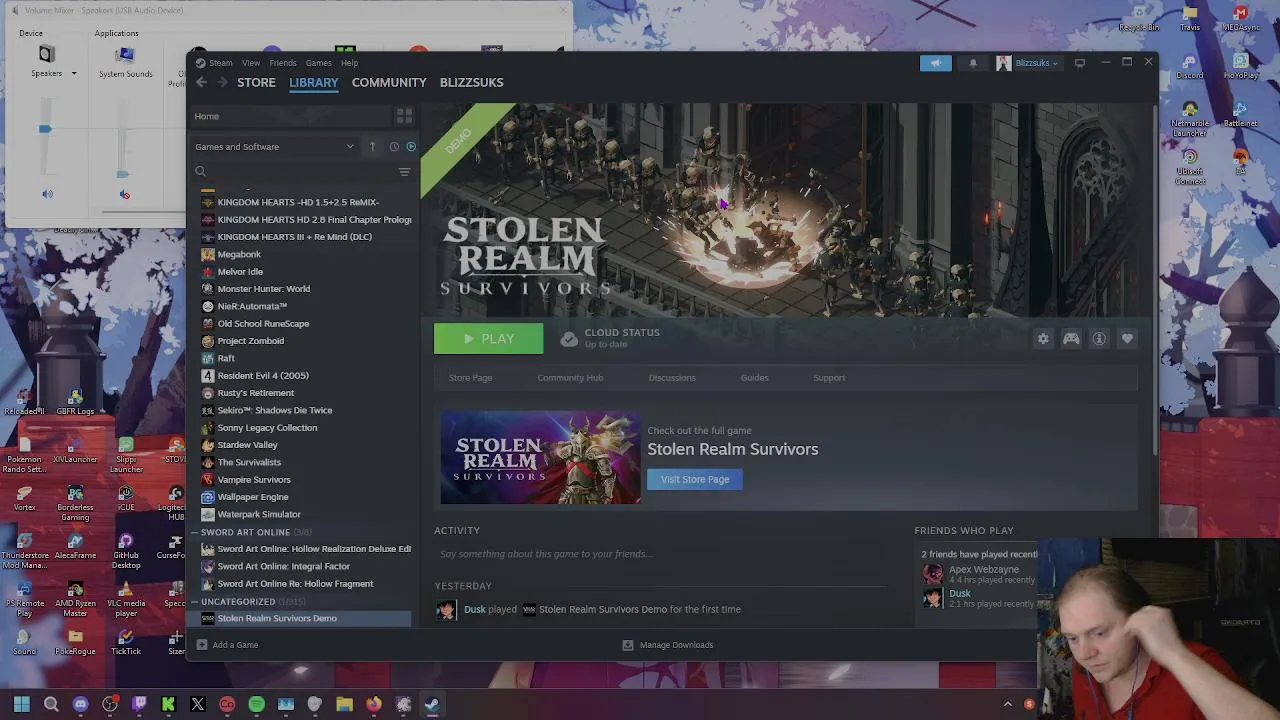Open the Games and Software filter dropdown
The width and height of the screenshot is (1280, 720).
pyautogui.click(x=275, y=147)
